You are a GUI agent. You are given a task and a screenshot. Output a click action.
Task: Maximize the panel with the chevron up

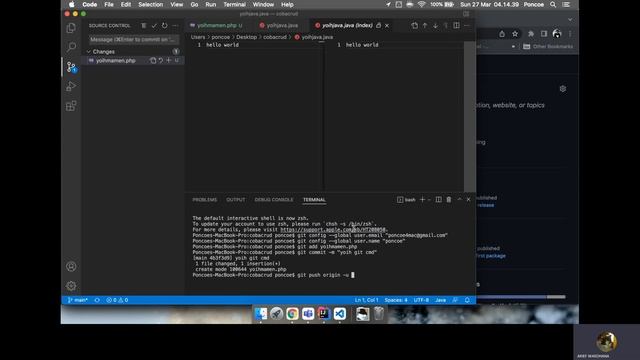[459, 199]
